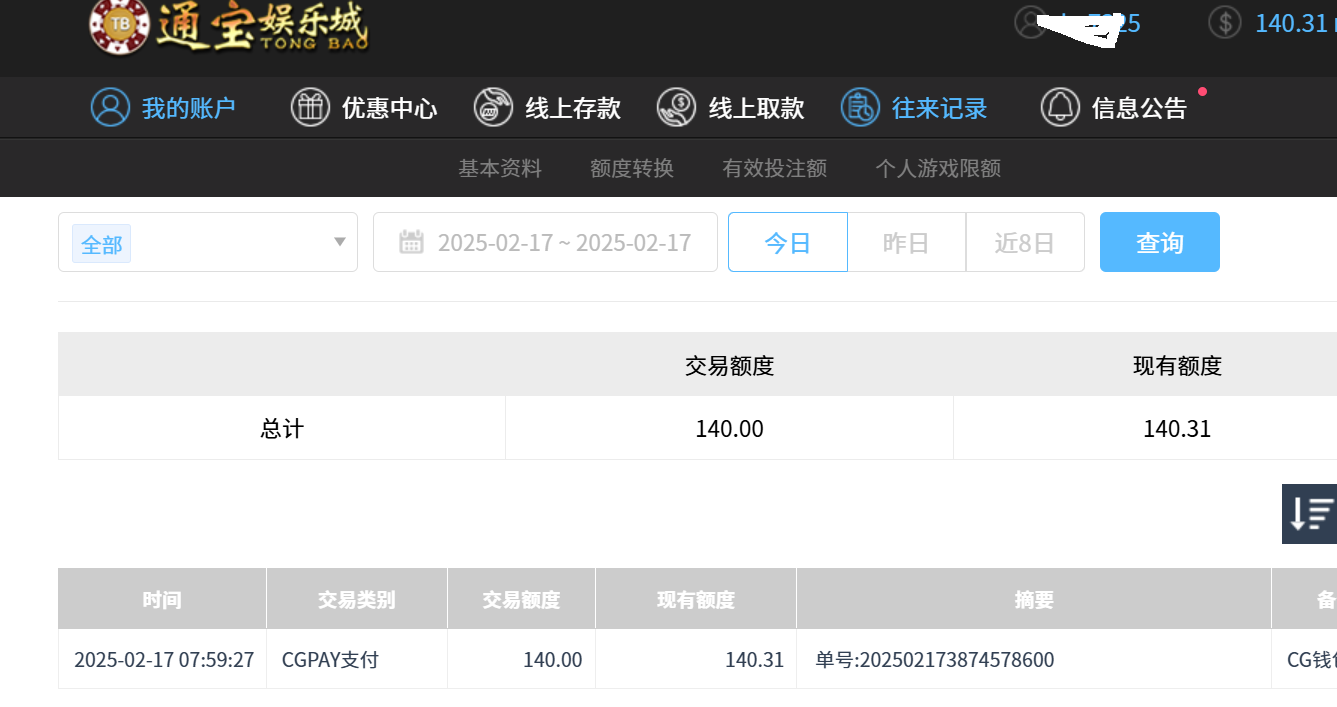
Task: Switch to the 额度转换 tab
Action: coord(632,168)
